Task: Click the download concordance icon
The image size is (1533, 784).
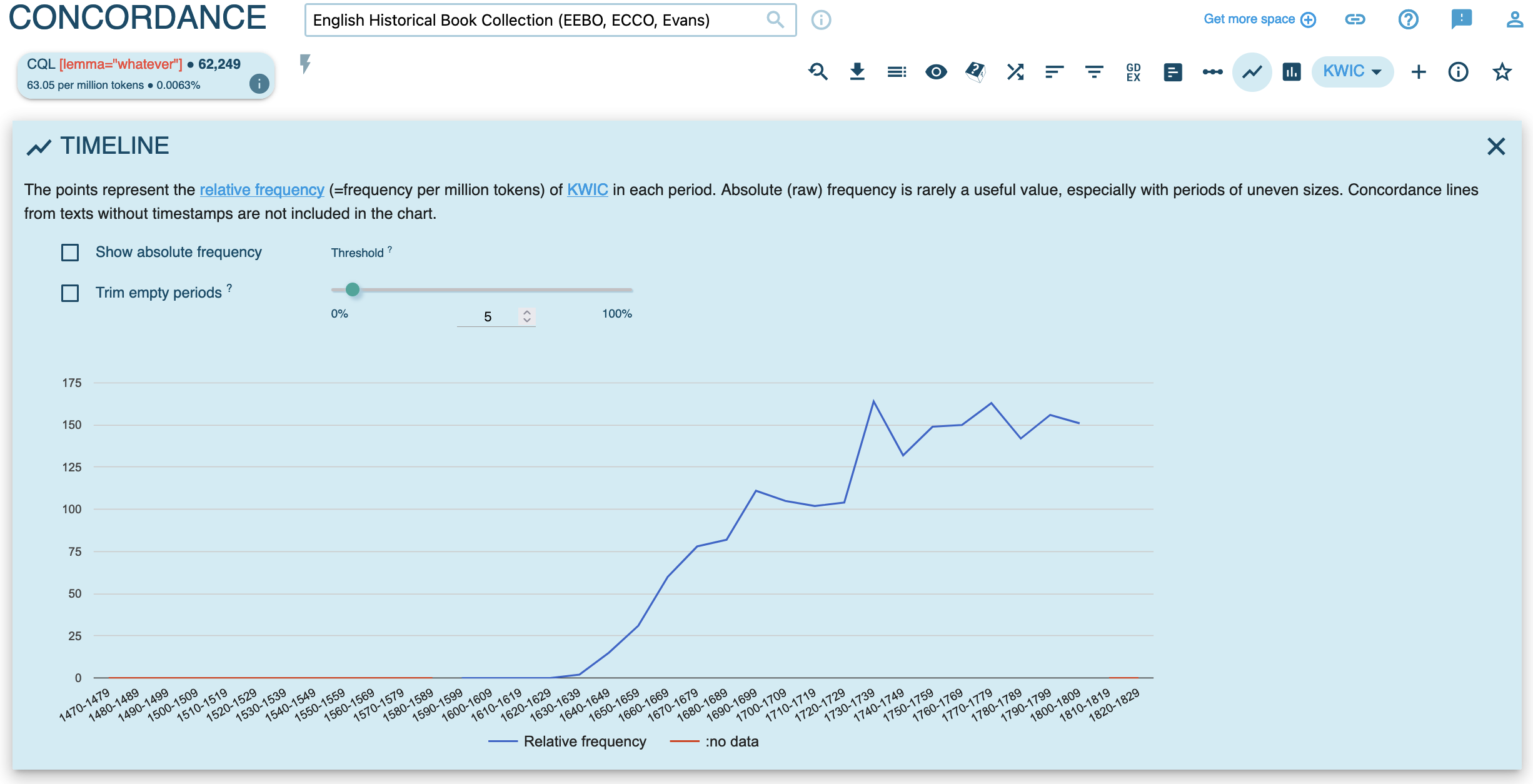Action: coord(857,72)
